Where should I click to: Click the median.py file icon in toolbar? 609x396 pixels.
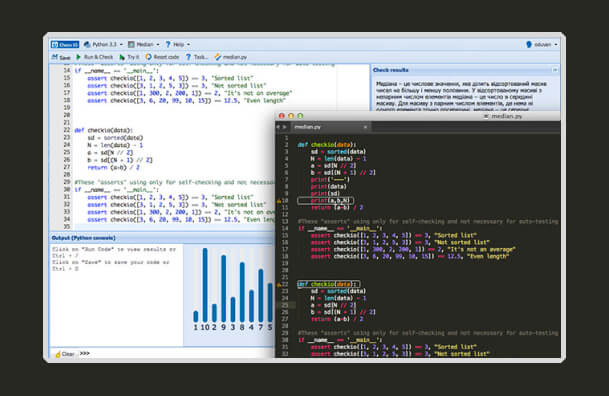coord(218,57)
